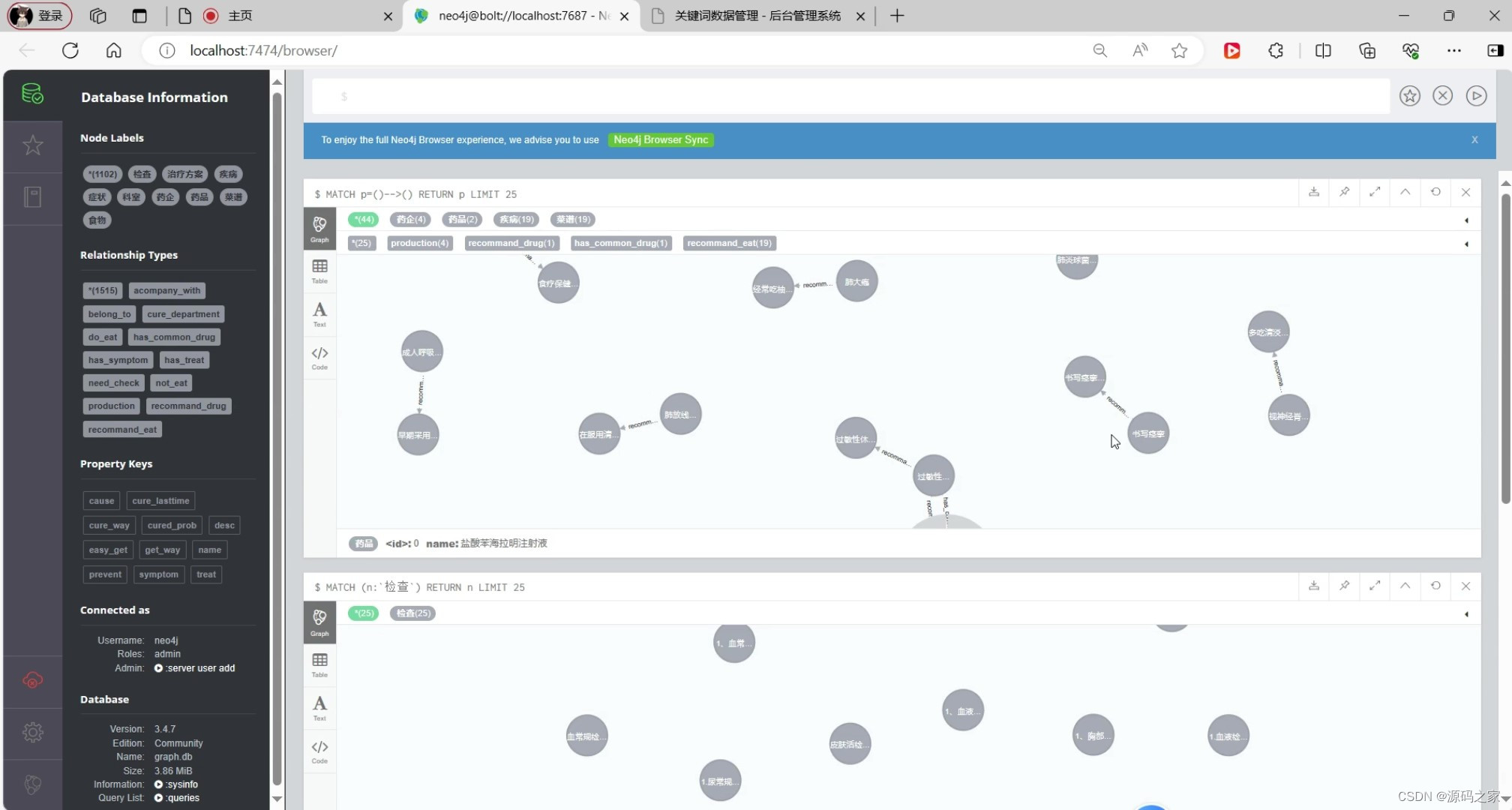The image size is (1512, 810).
Task: Click the 检查(25) label in second query
Action: pyautogui.click(x=412, y=612)
